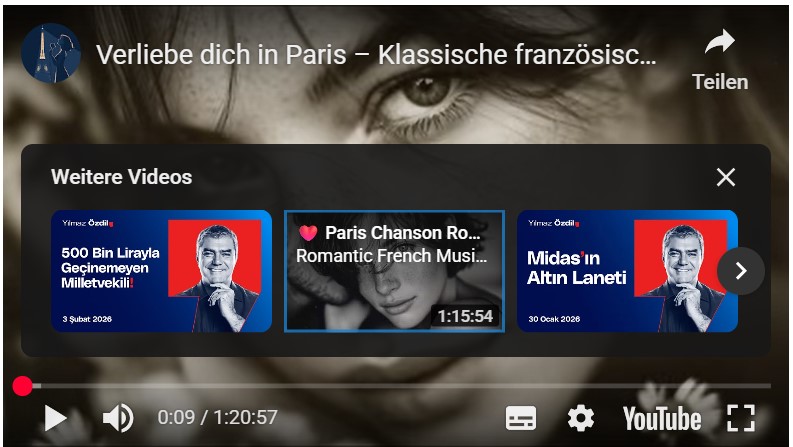Click the video background above the panel

click(394, 111)
